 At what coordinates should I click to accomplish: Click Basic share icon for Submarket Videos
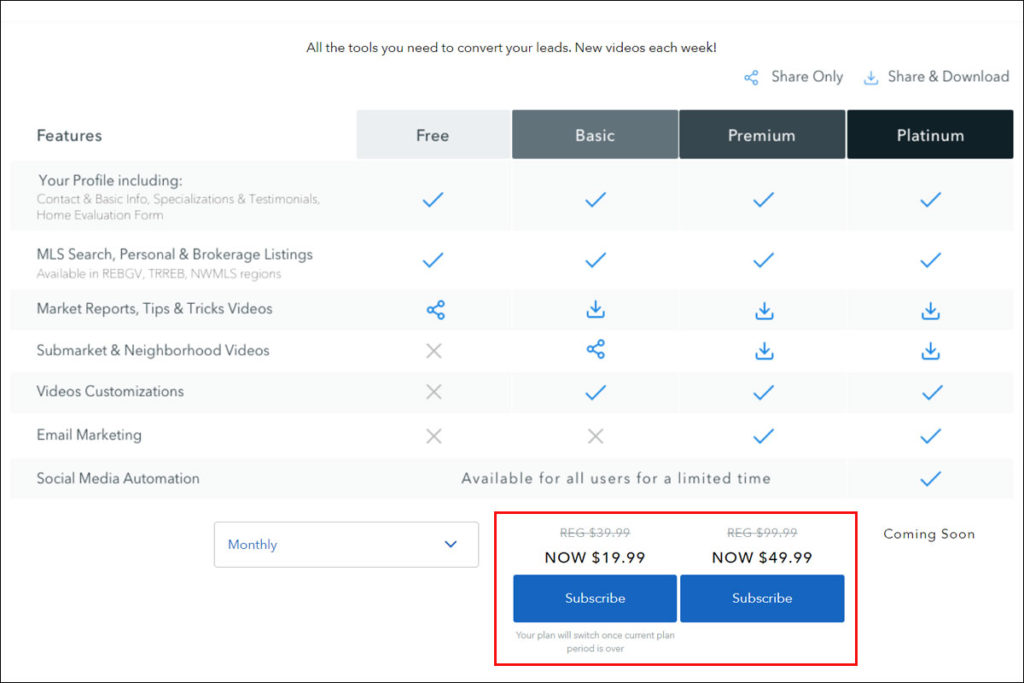pos(595,349)
